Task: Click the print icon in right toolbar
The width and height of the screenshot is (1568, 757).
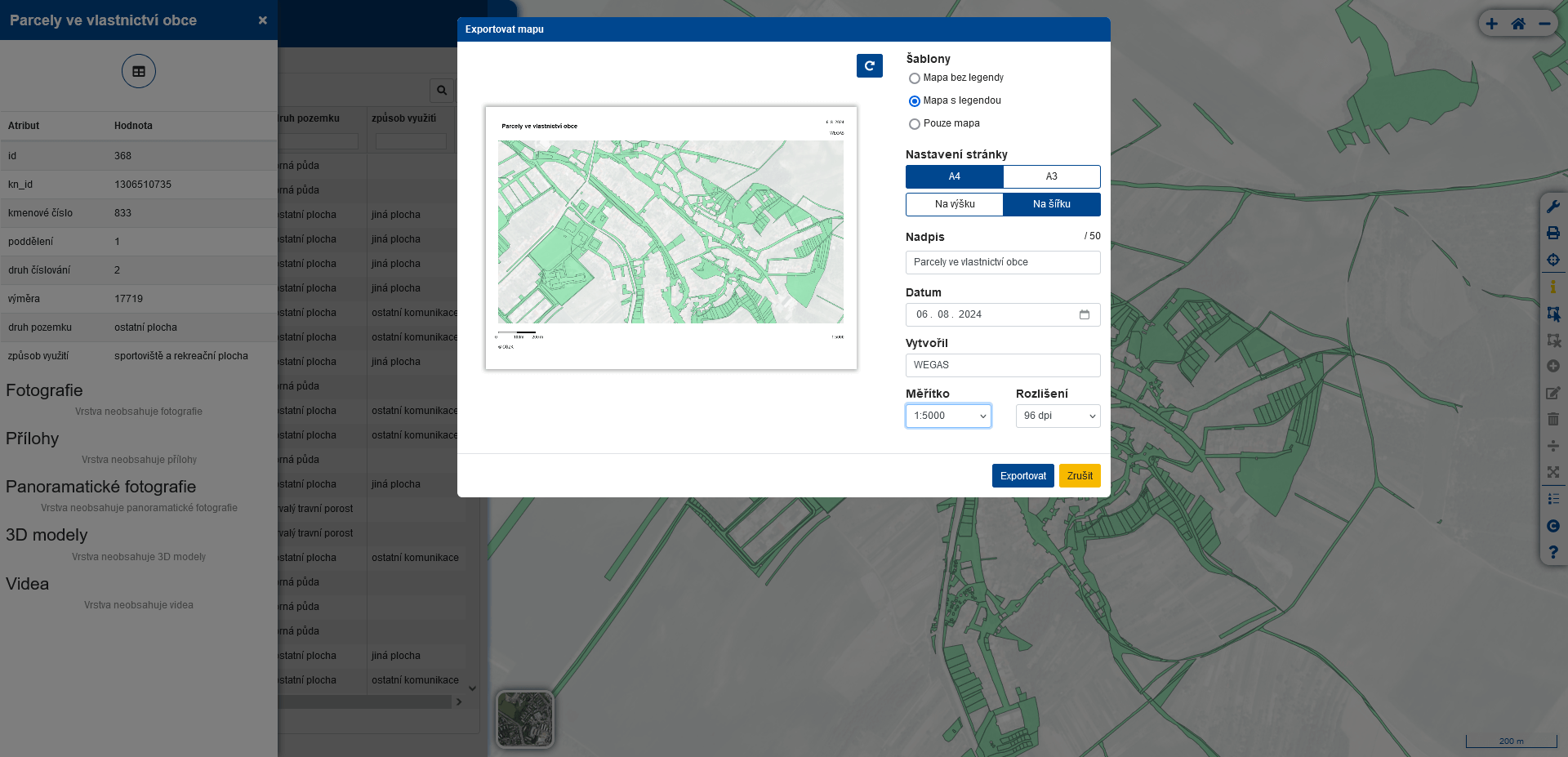Action: pyautogui.click(x=1553, y=233)
